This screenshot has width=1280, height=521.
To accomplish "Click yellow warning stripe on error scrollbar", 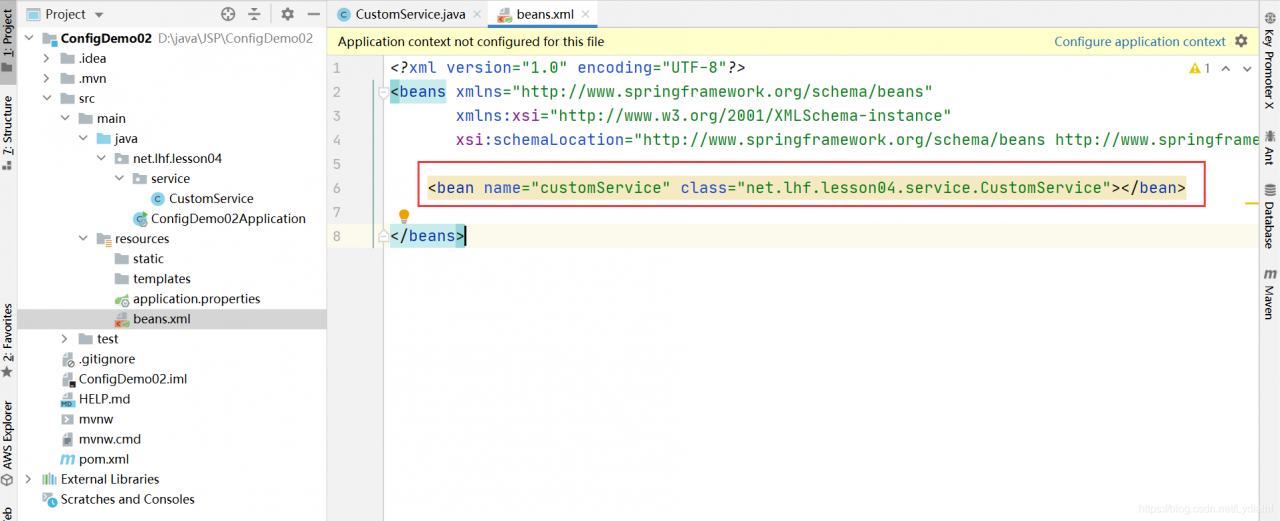I will 1252,203.
